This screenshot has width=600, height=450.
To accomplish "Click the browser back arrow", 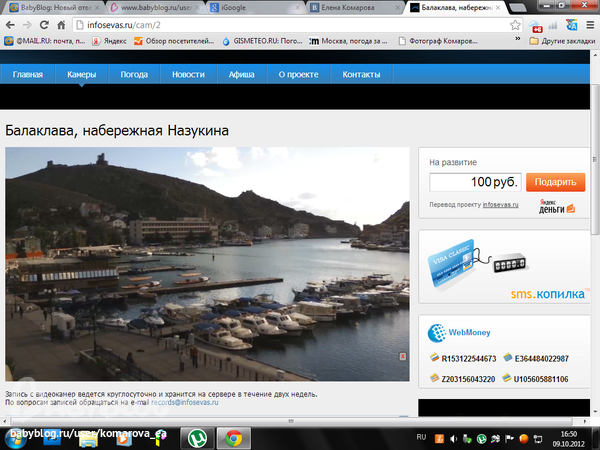I will (10, 25).
